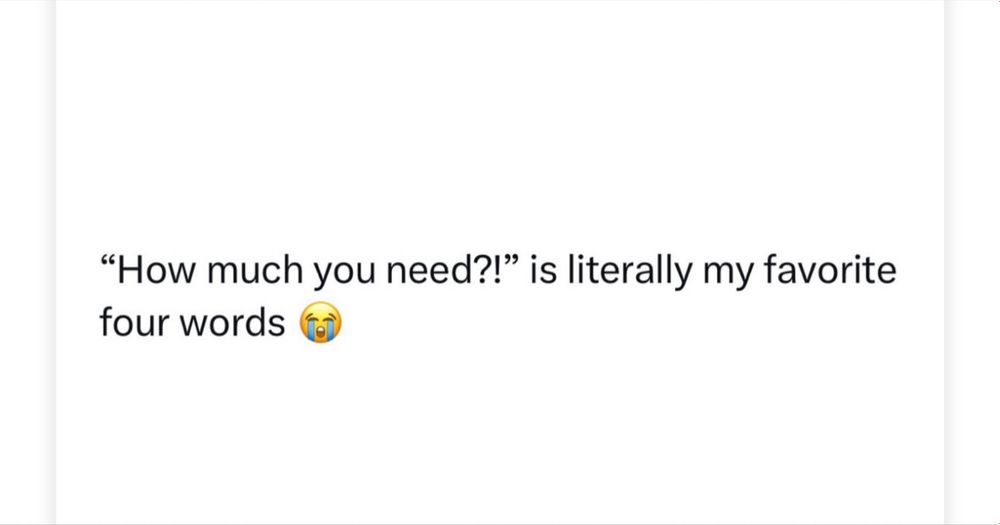Click the empty space right of the emoji

(638, 322)
